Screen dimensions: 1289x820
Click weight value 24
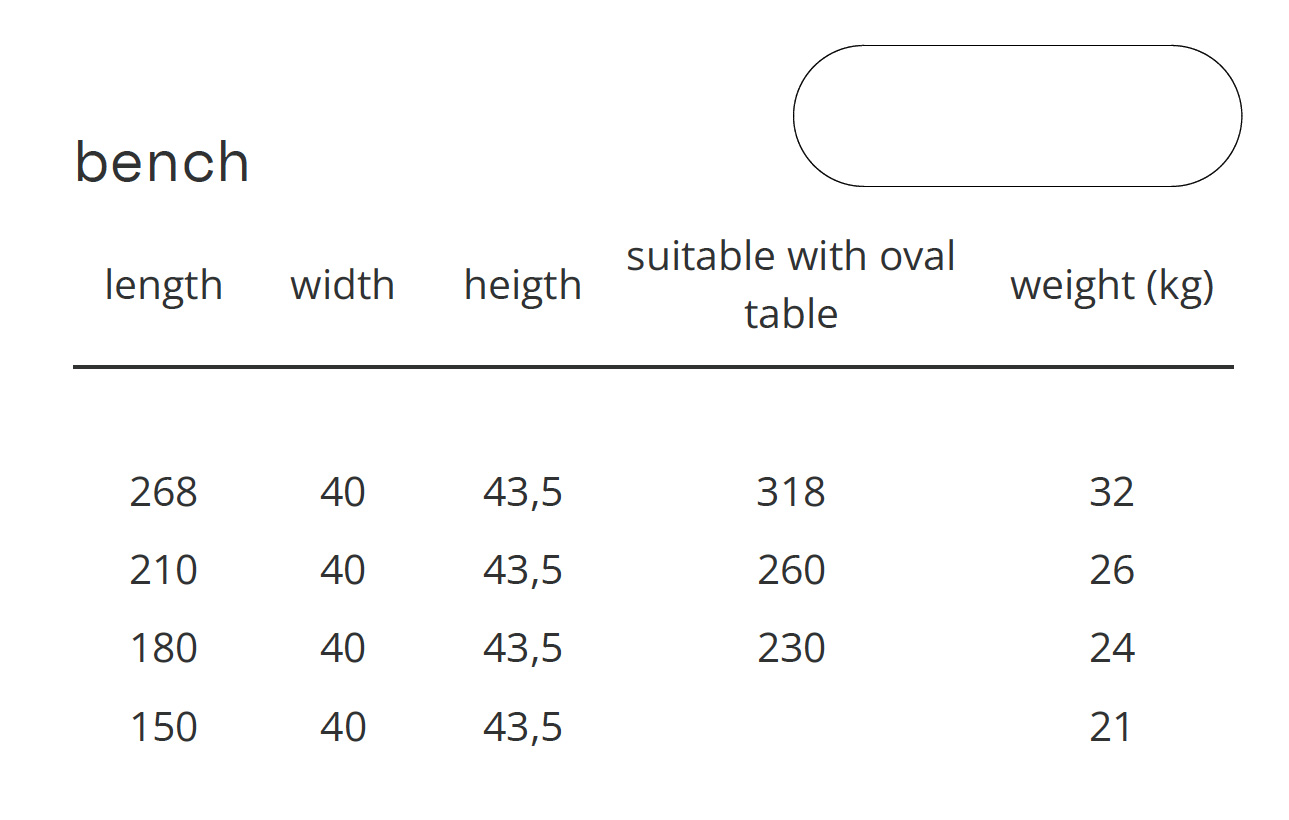click(x=1111, y=648)
